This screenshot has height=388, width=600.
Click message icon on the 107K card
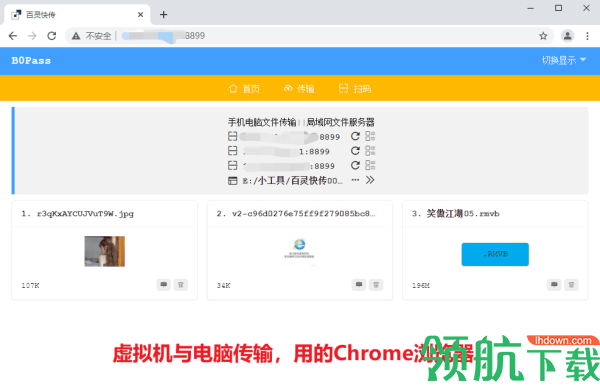[x=163, y=285]
